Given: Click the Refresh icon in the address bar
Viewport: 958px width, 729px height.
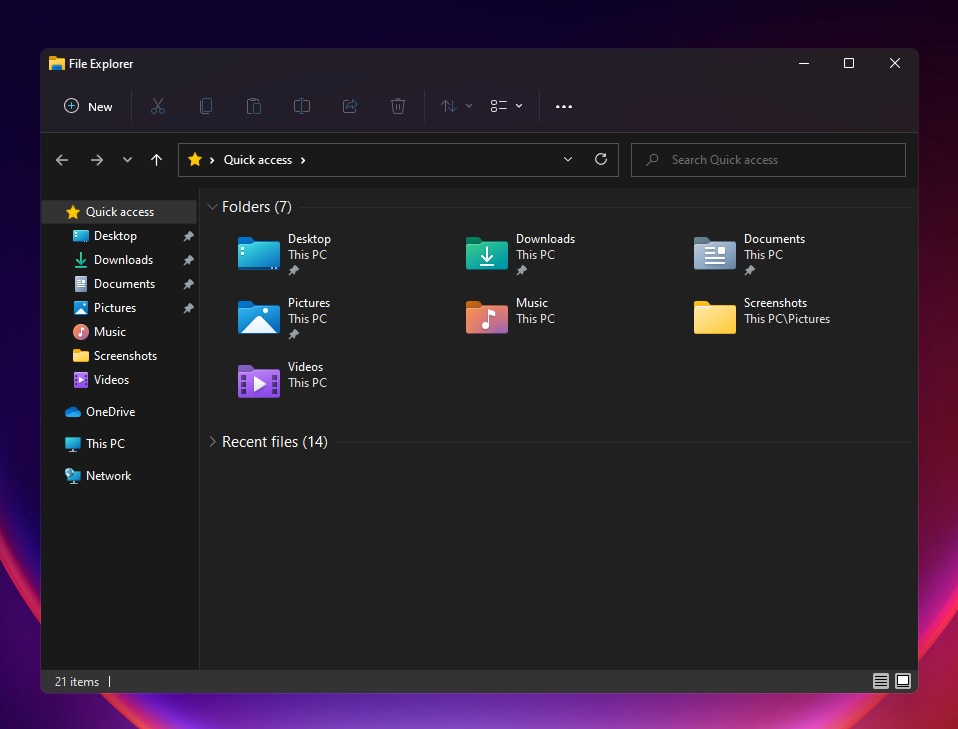Looking at the screenshot, I should (x=600, y=159).
